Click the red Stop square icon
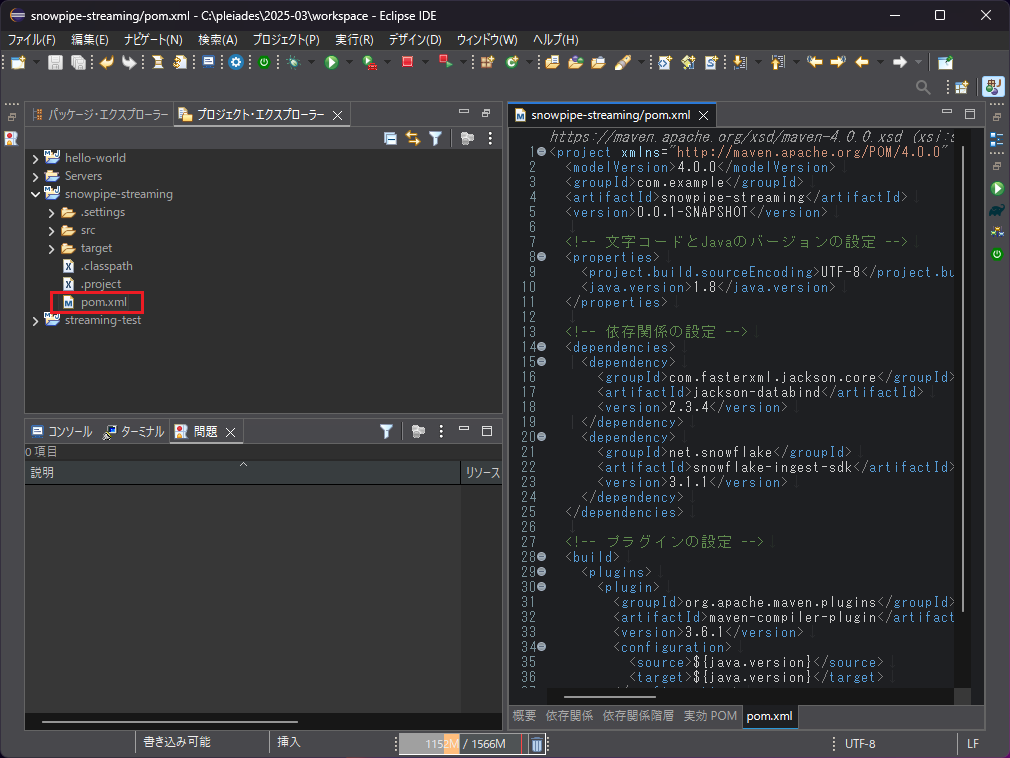The height and width of the screenshot is (758, 1010). [x=407, y=62]
